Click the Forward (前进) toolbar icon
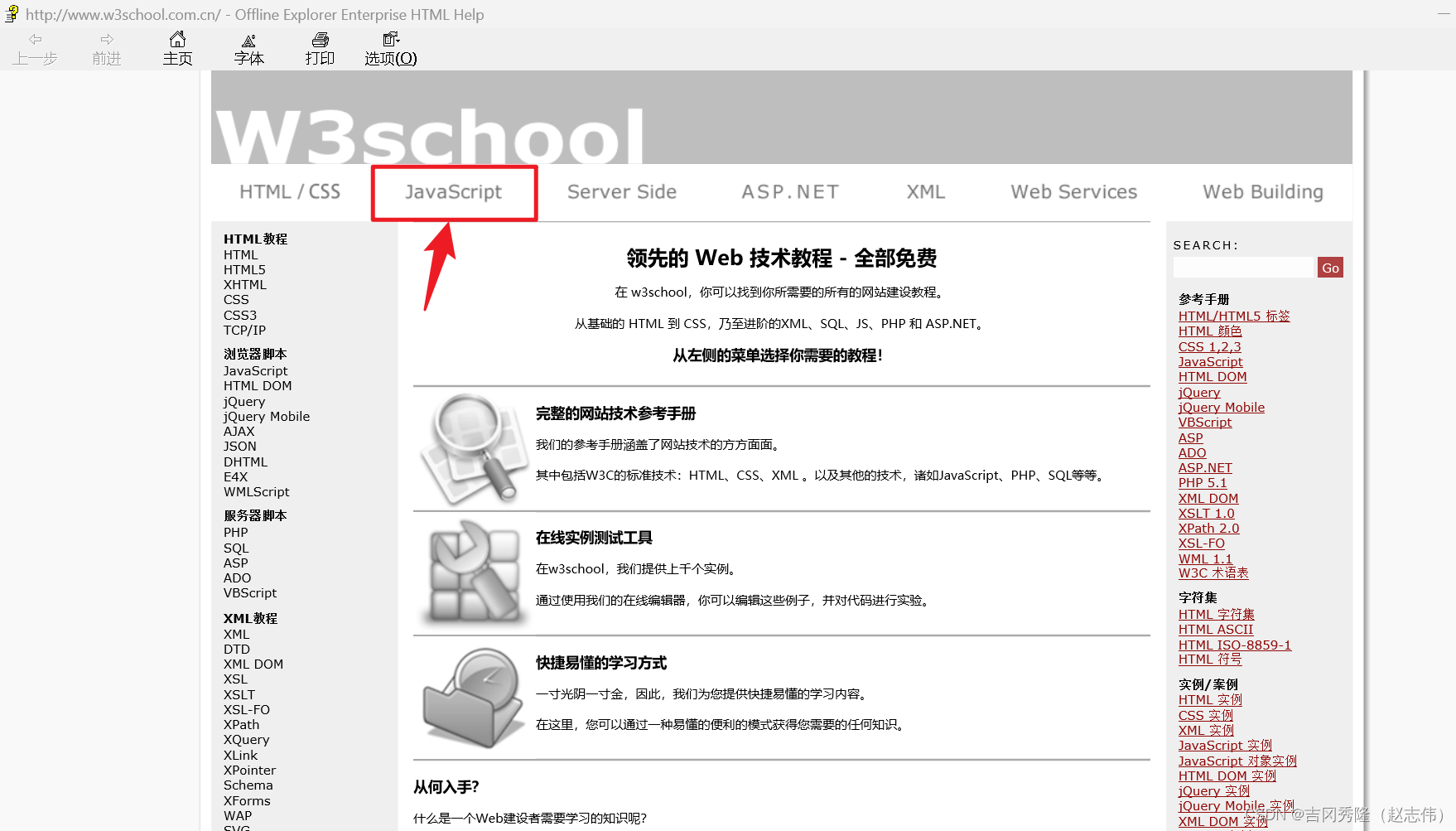Image resolution: width=1456 pixels, height=831 pixels. [x=107, y=40]
